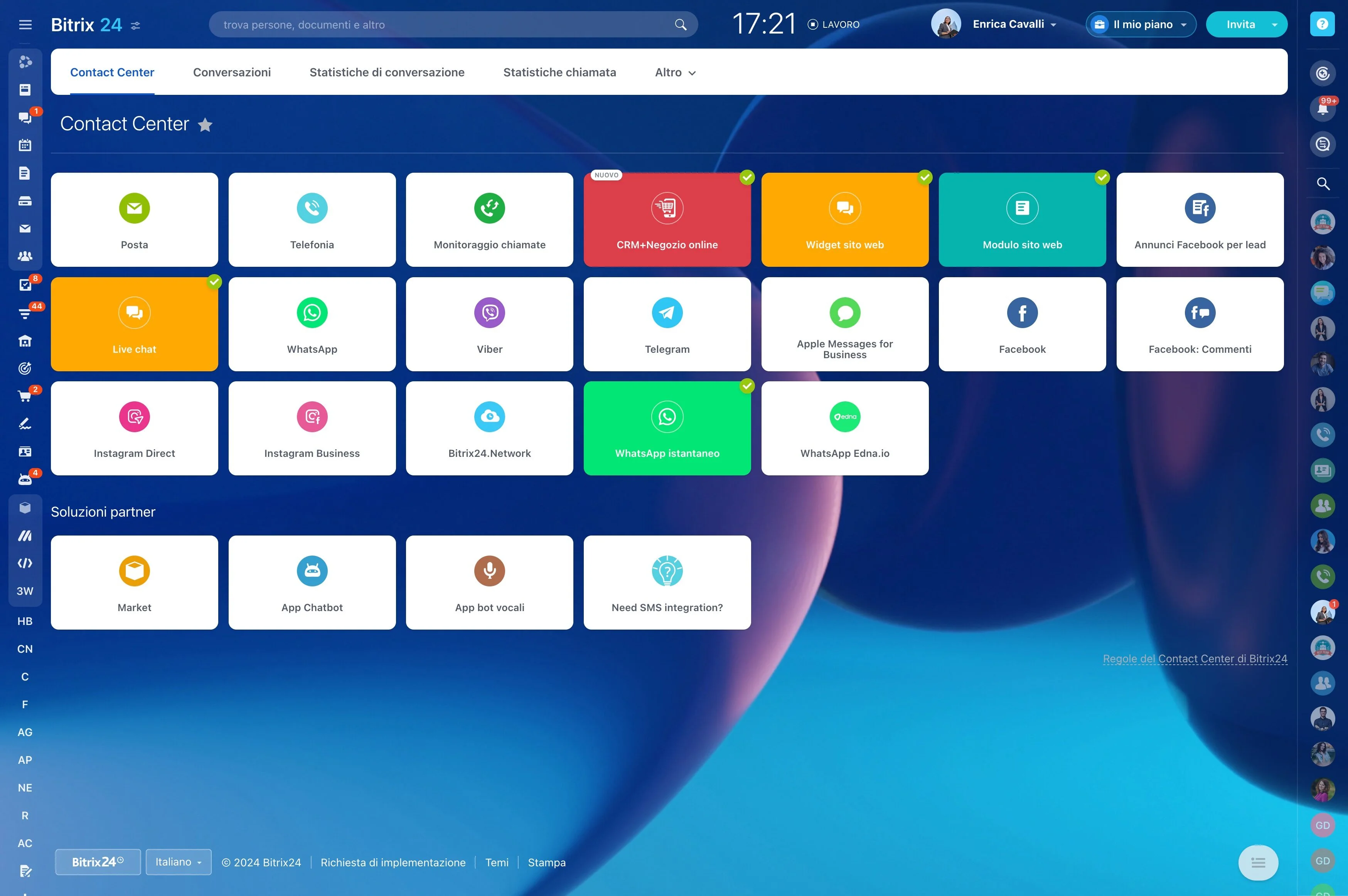This screenshot has height=896, width=1348.
Task: Open the Posta channel tile
Action: pyautogui.click(x=134, y=219)
